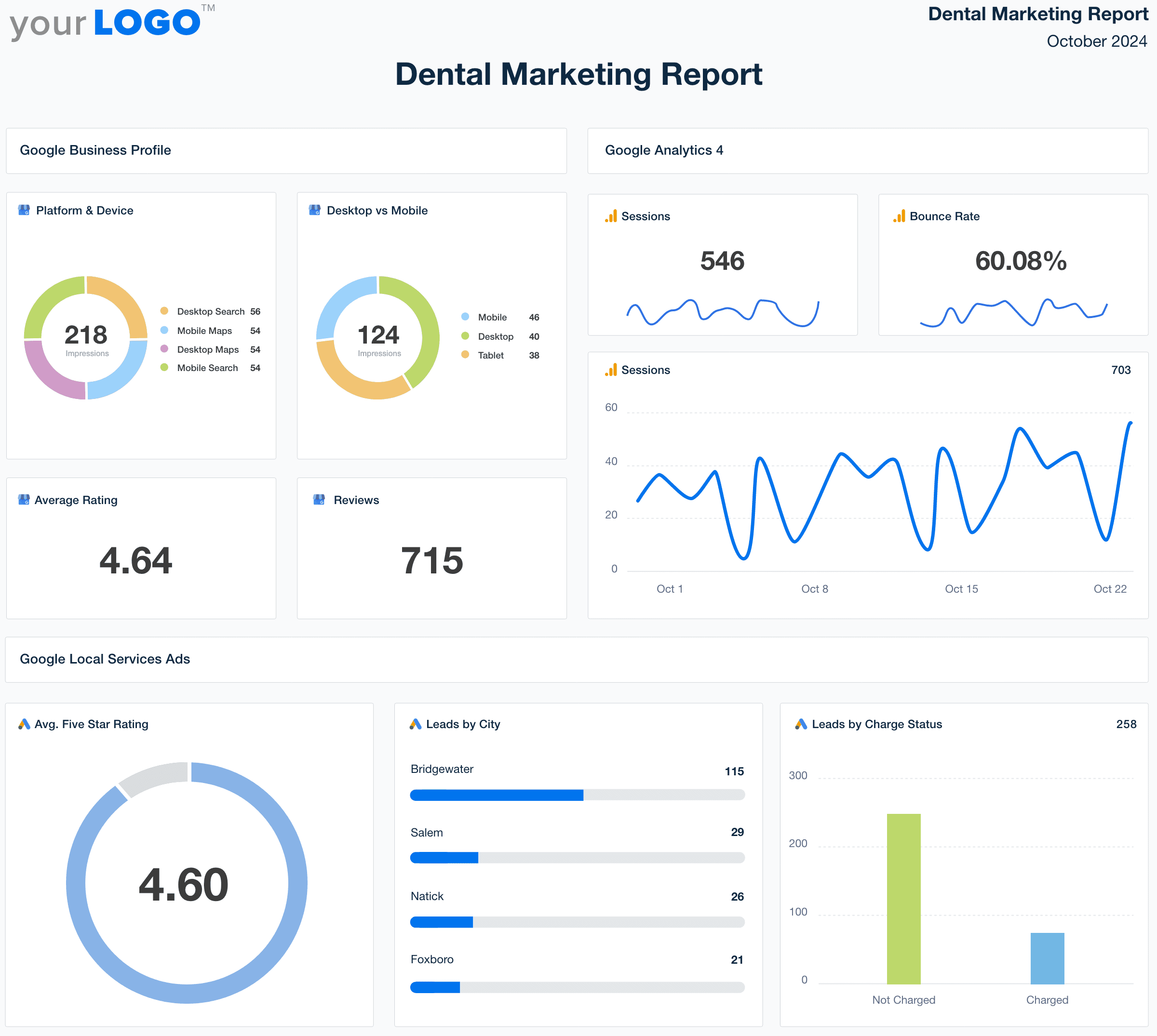Image resolution: width=1157 pixels, height=1036 pixels.
Task: Click the Google Local Services Ads header
Action: [105, 659]
